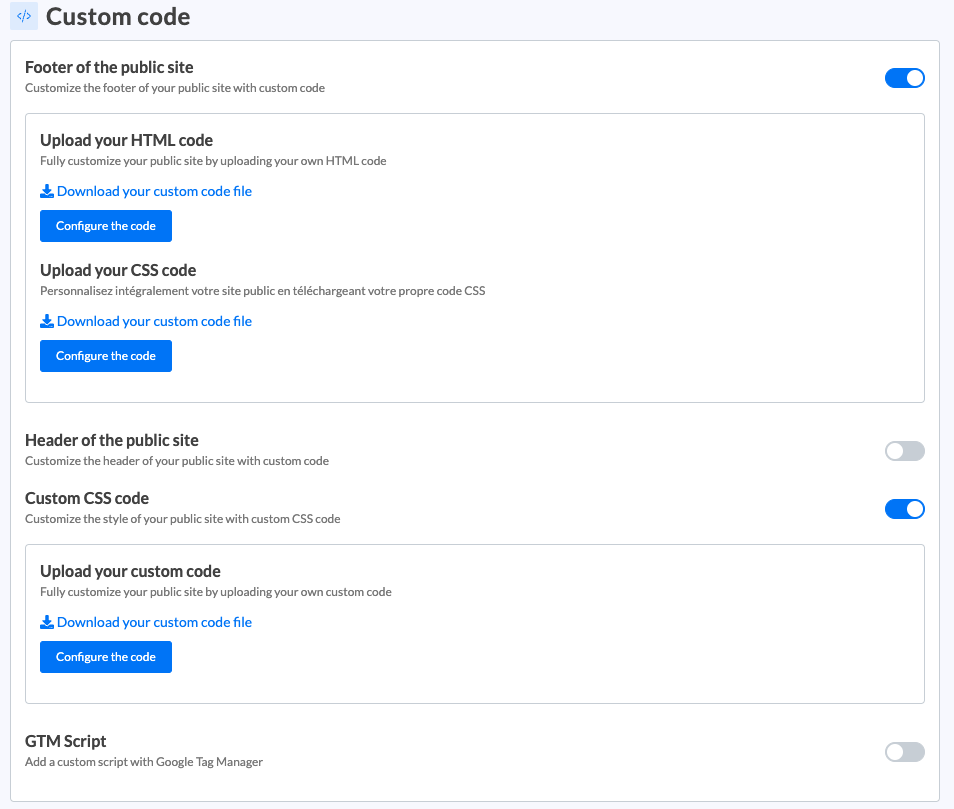
Task: Click download icon under Upload your HTML code
Action: (47, 191)
